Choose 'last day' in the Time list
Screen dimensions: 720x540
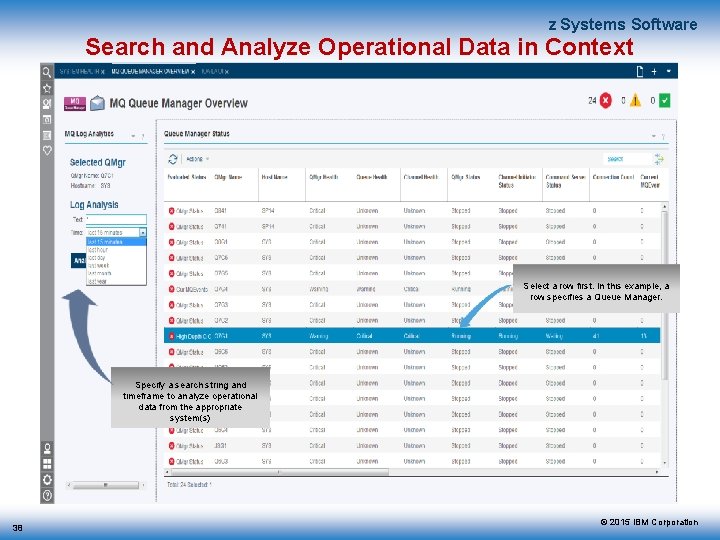[x=116, y=258]
